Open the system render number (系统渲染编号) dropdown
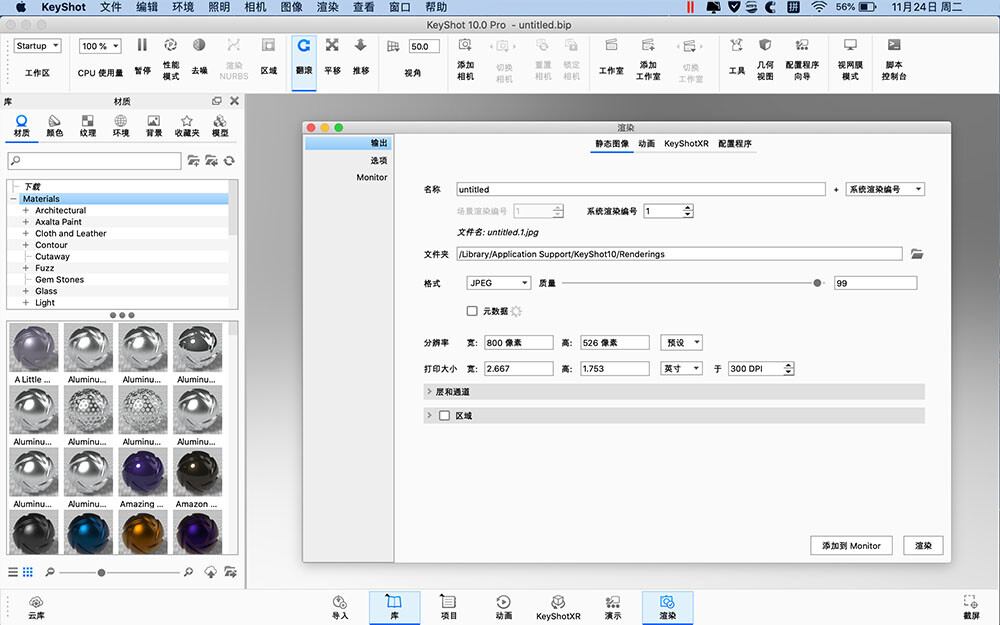Viewport: 1000px width, 625px height. pyautogui.click(x=885, y=189)
